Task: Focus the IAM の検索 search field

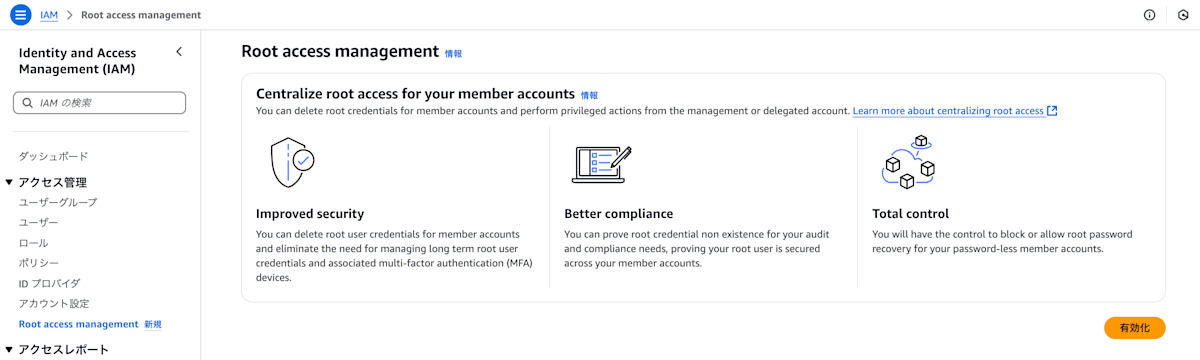Action: [99, 103]
